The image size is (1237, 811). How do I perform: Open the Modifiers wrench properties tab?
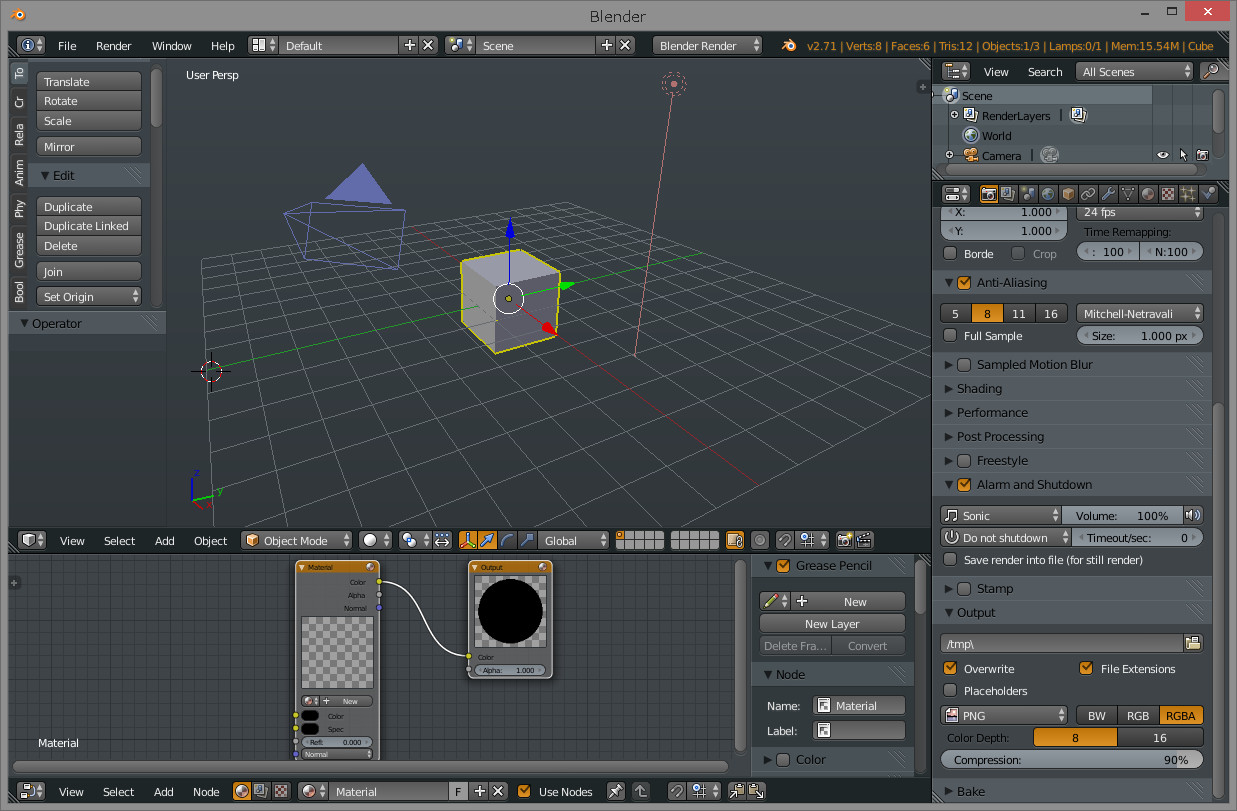point(1108,194)
